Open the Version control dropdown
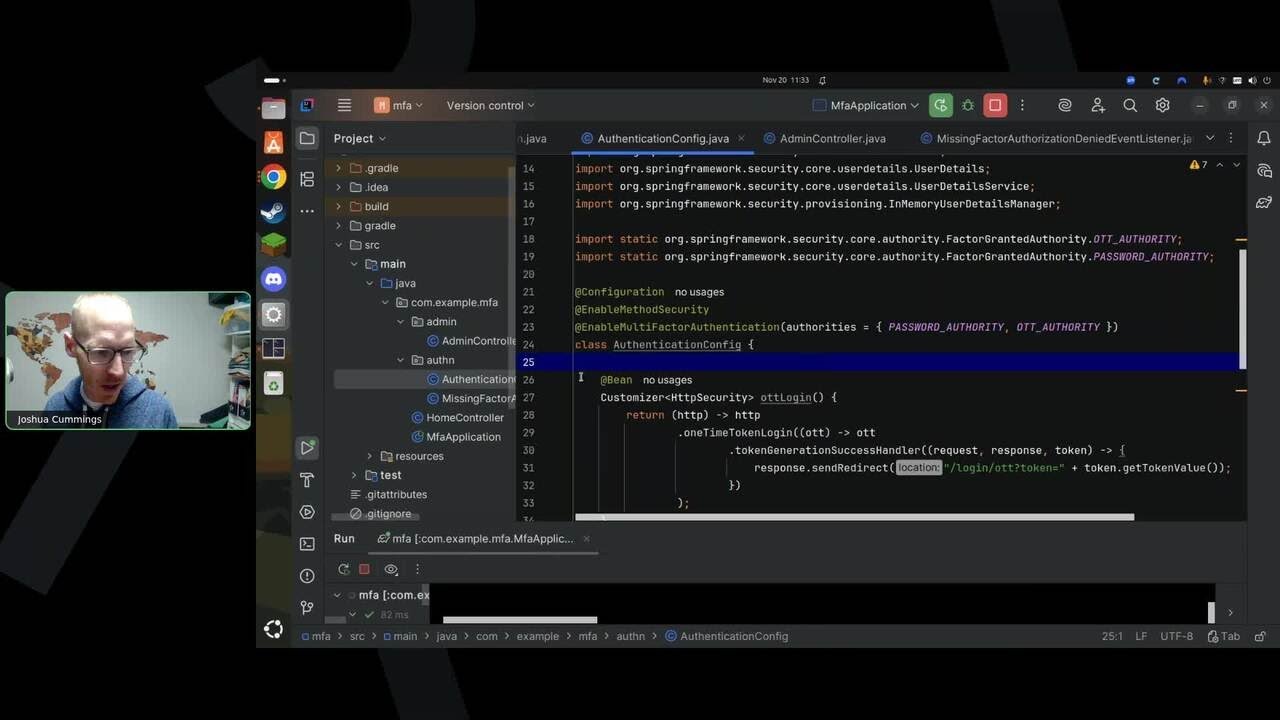 (x=490, y=105)
